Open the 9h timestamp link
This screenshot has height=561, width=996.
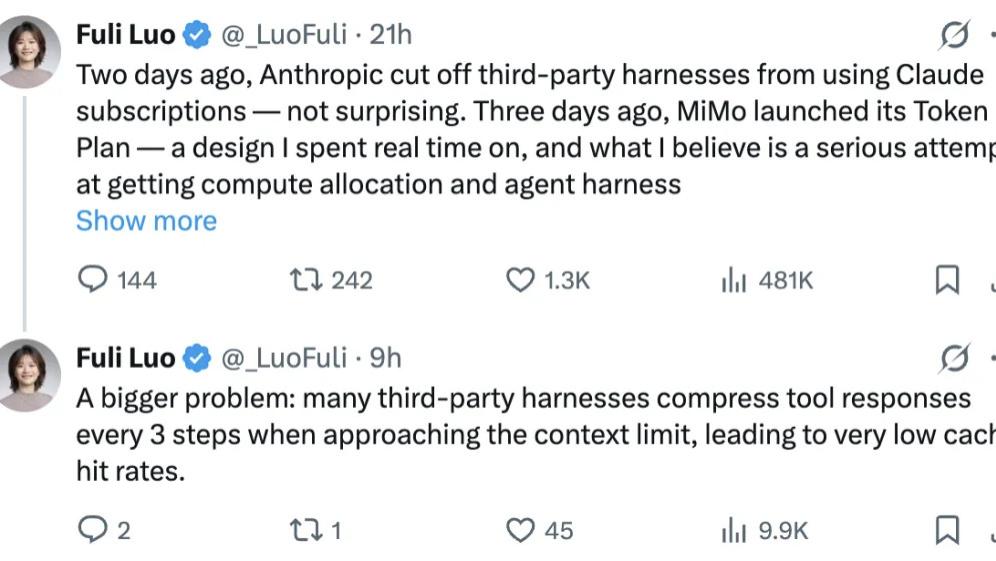tap(385, 357)
